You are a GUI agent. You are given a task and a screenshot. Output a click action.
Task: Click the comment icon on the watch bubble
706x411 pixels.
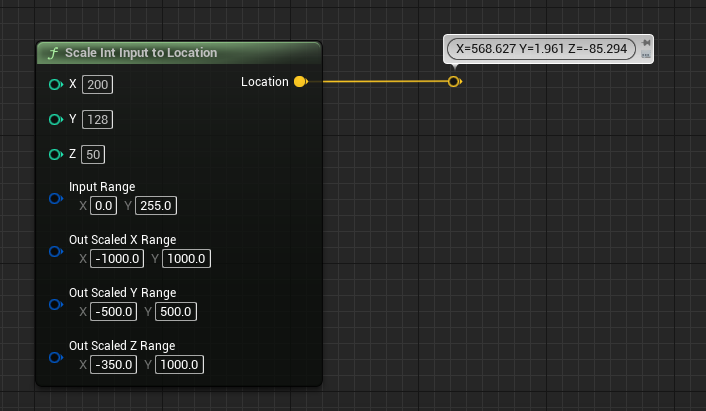point(647,53)
